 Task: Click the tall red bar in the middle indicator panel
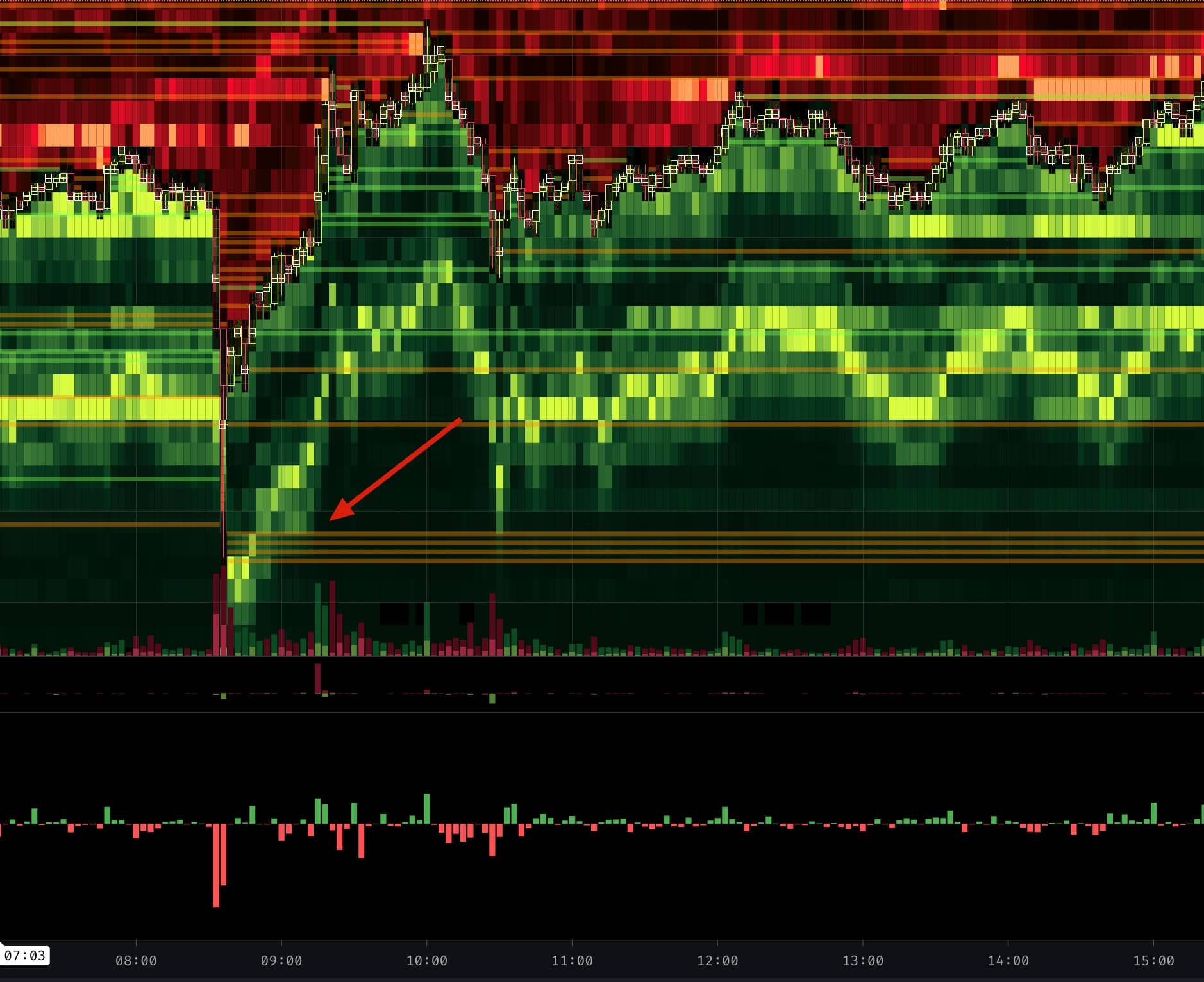pyautogui.click(x=317, y=679)
